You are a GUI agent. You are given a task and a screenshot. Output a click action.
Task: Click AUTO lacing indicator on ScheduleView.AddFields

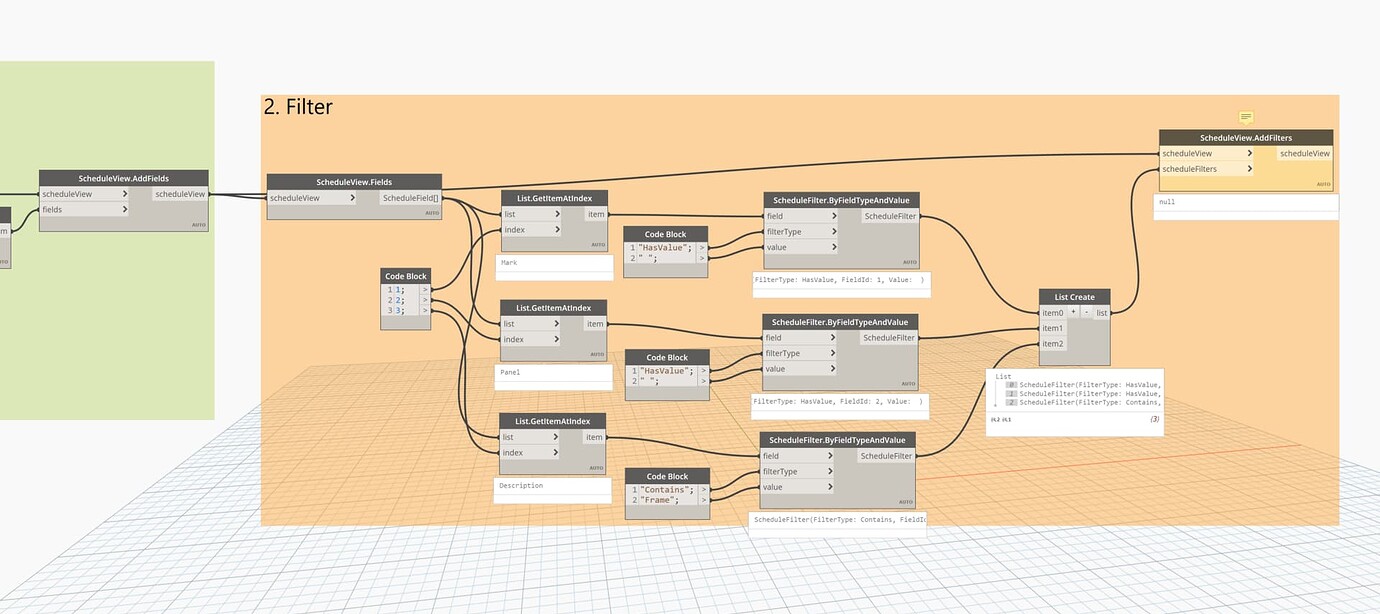(x=196, y=224)
